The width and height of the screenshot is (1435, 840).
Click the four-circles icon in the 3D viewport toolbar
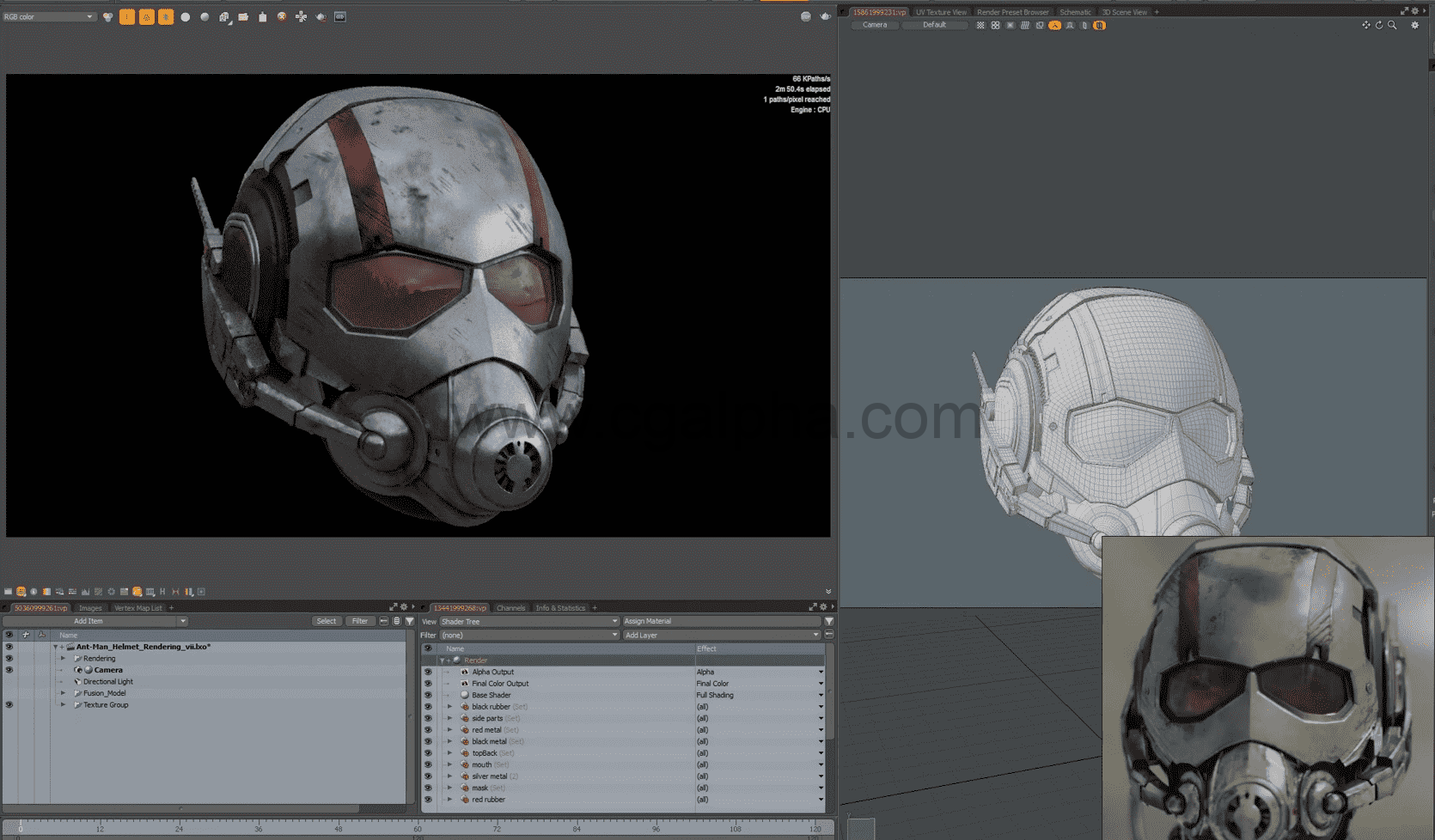coord(995,25)
